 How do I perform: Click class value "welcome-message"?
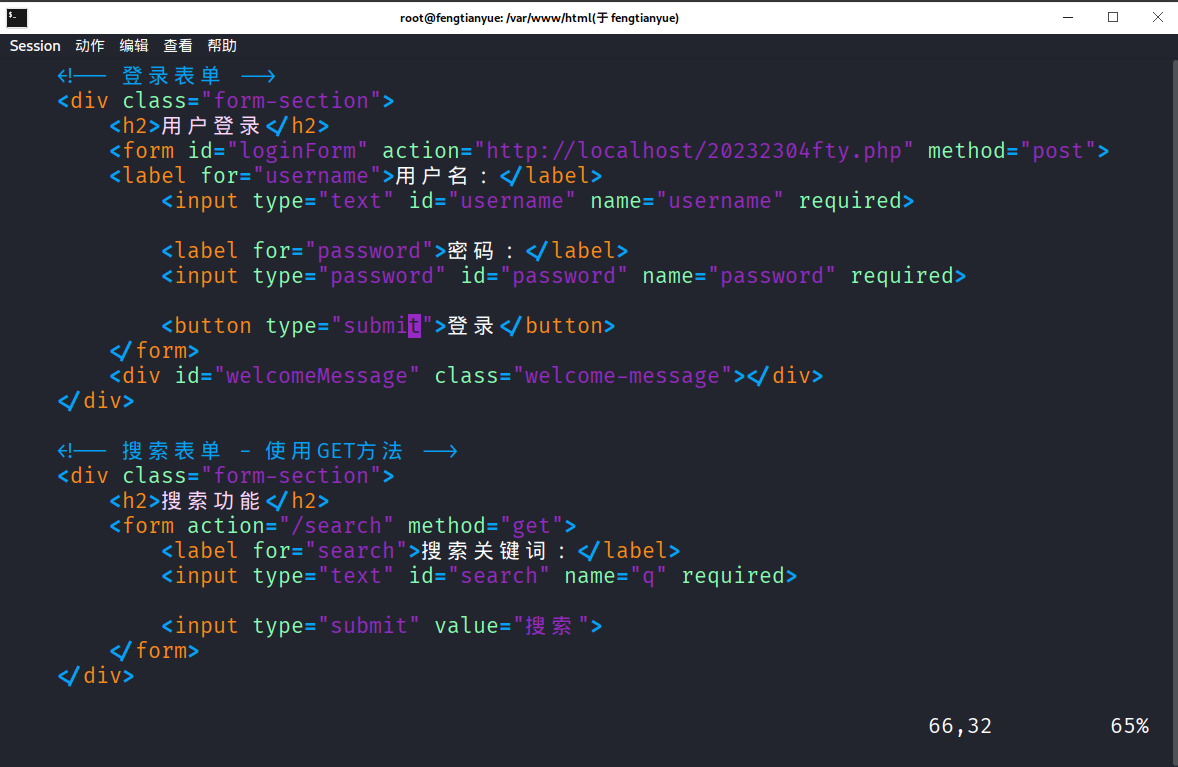point(622,376)
